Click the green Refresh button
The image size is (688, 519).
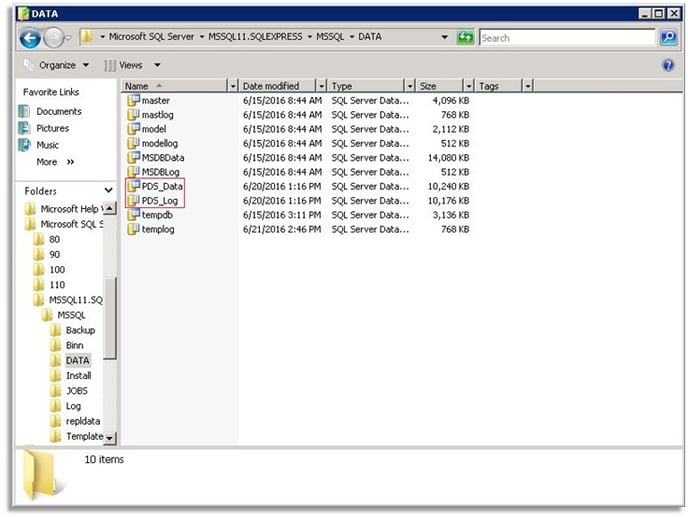coord(465,38)
